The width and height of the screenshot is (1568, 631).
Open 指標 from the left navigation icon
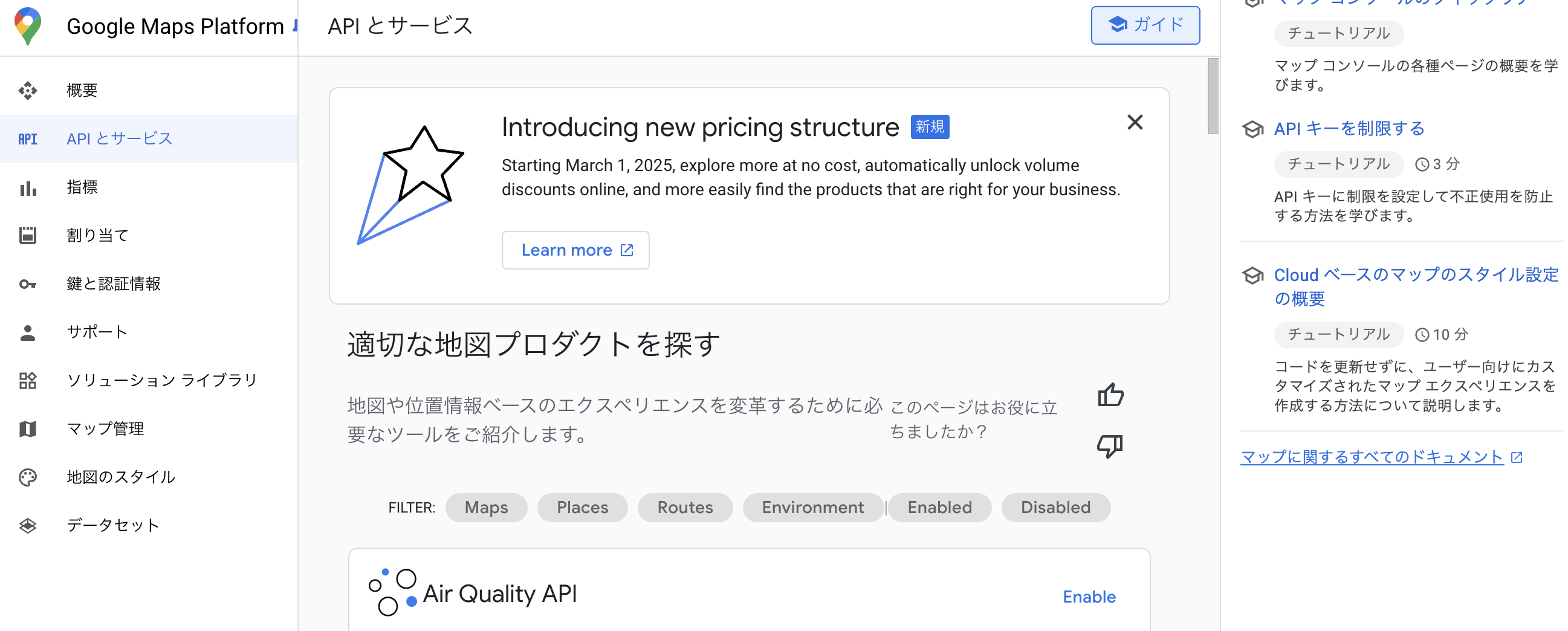(x=28, y=187)
